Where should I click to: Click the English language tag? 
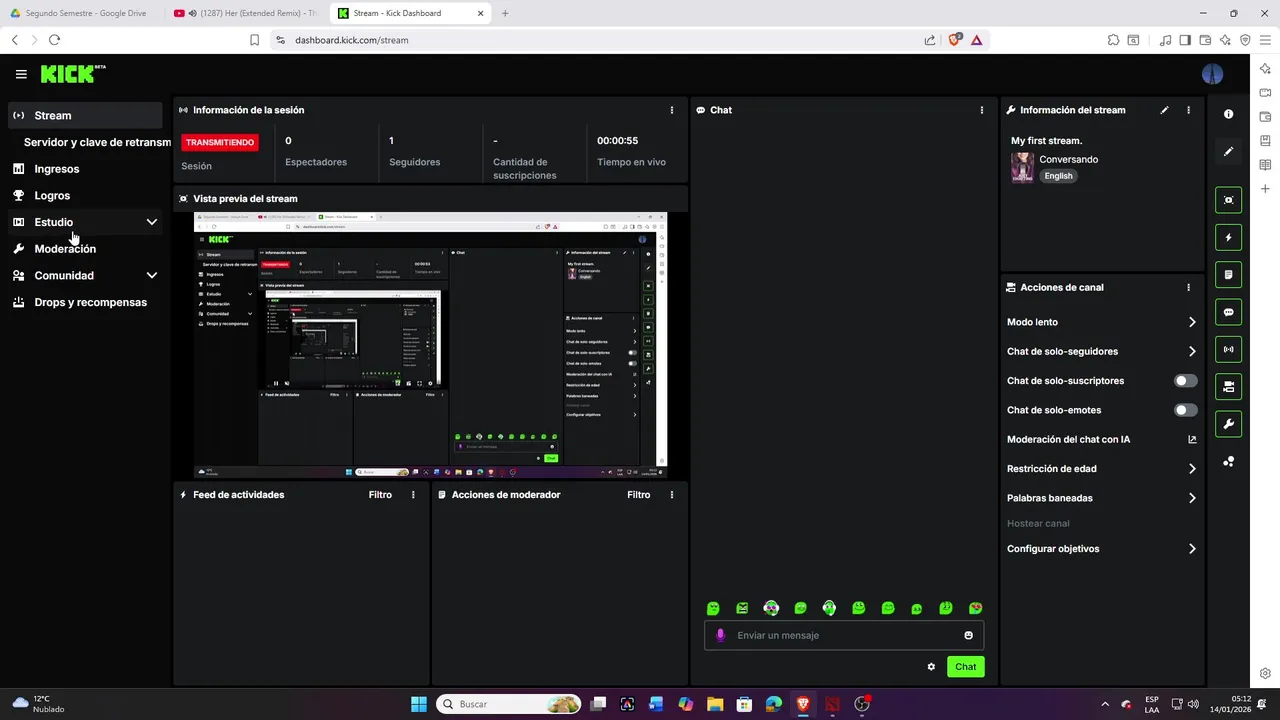point(1058,176)
